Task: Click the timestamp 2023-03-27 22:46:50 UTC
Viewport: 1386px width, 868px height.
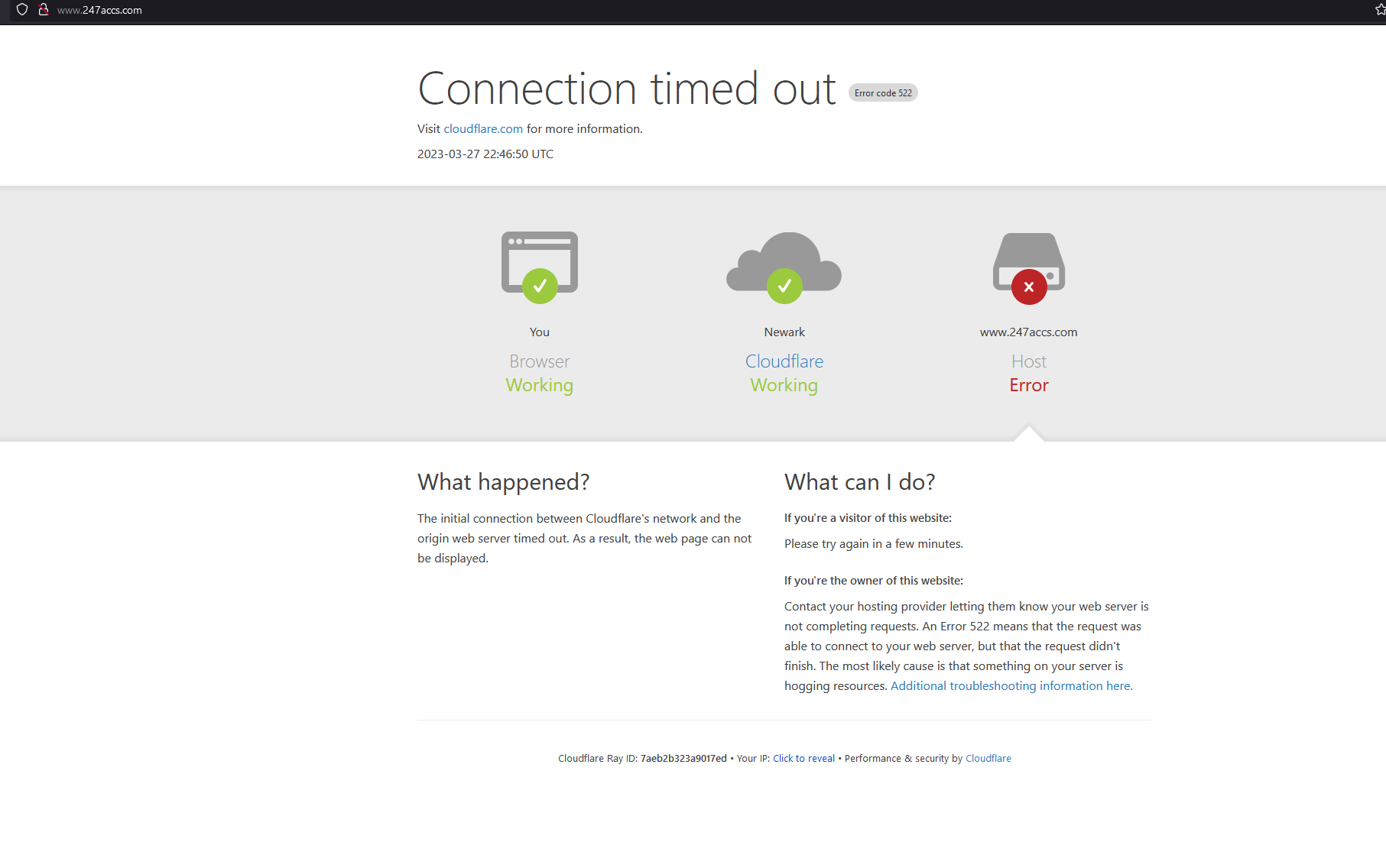Action: (485, 154)
